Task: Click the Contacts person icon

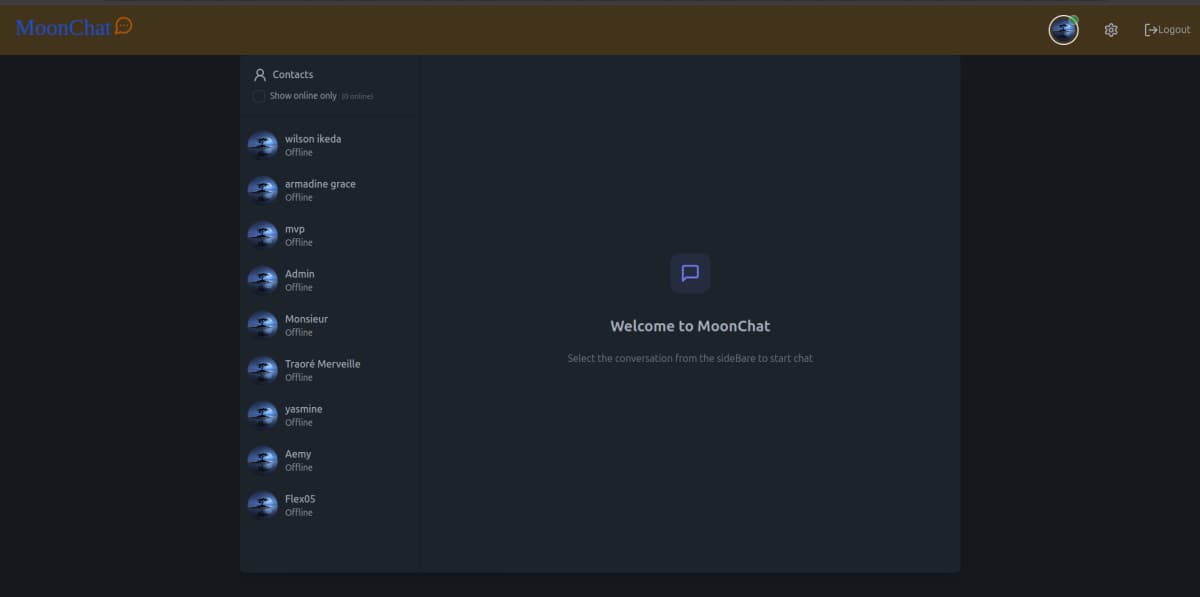Action: tap(260, 75)
